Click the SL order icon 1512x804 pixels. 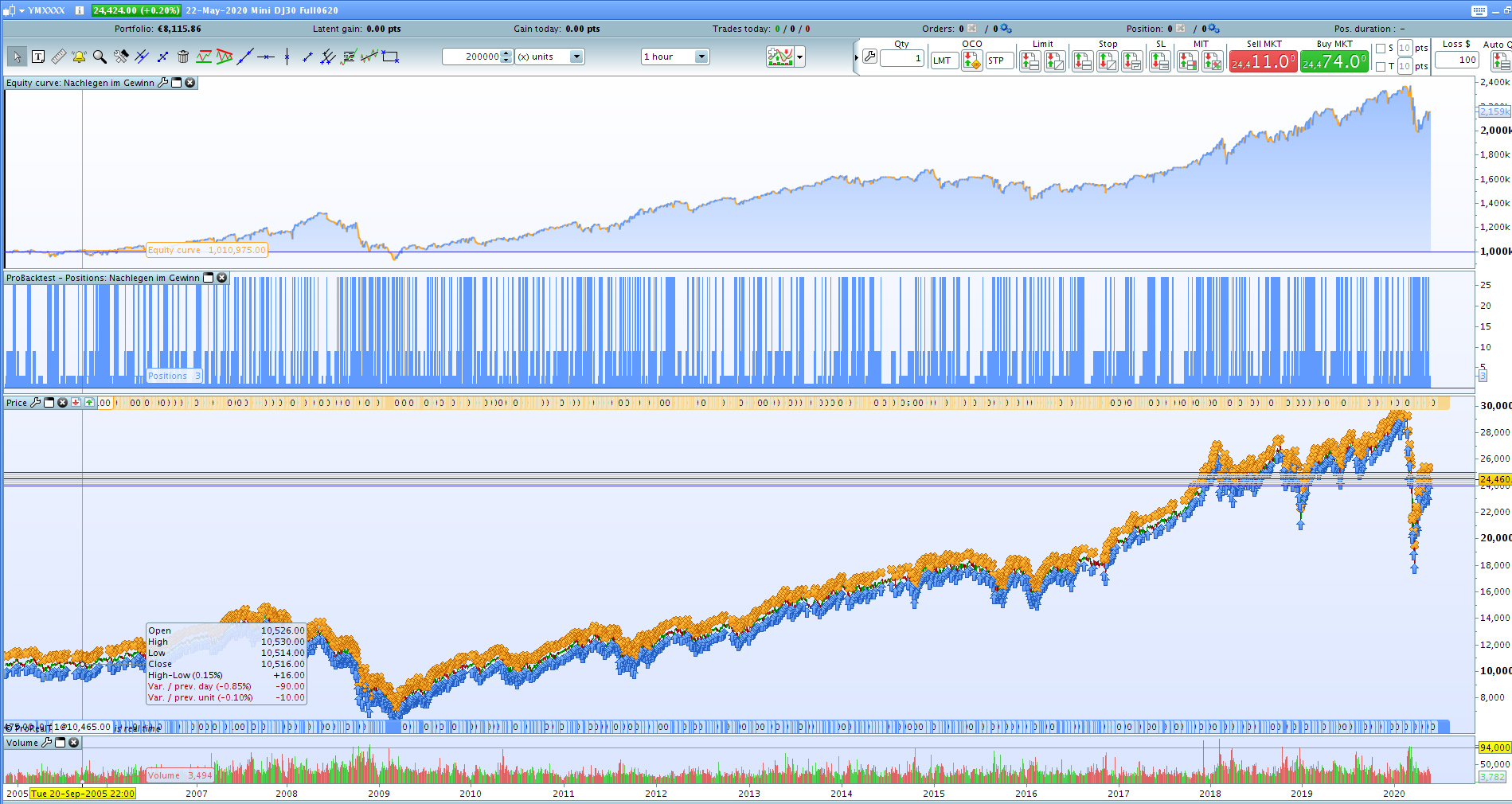(x=1160, y=60)
